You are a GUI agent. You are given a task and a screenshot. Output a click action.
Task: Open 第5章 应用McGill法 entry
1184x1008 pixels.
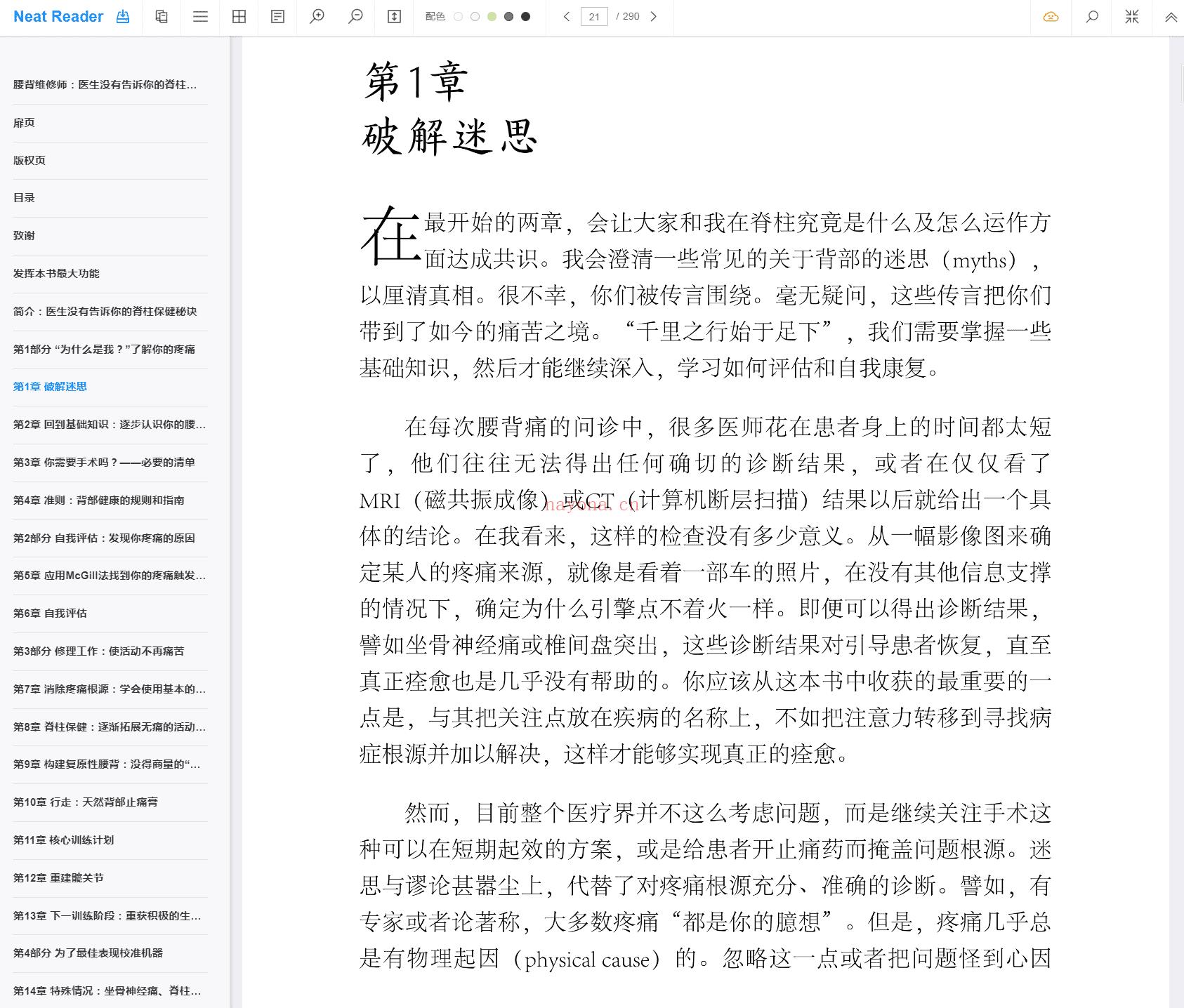point(110,576)
